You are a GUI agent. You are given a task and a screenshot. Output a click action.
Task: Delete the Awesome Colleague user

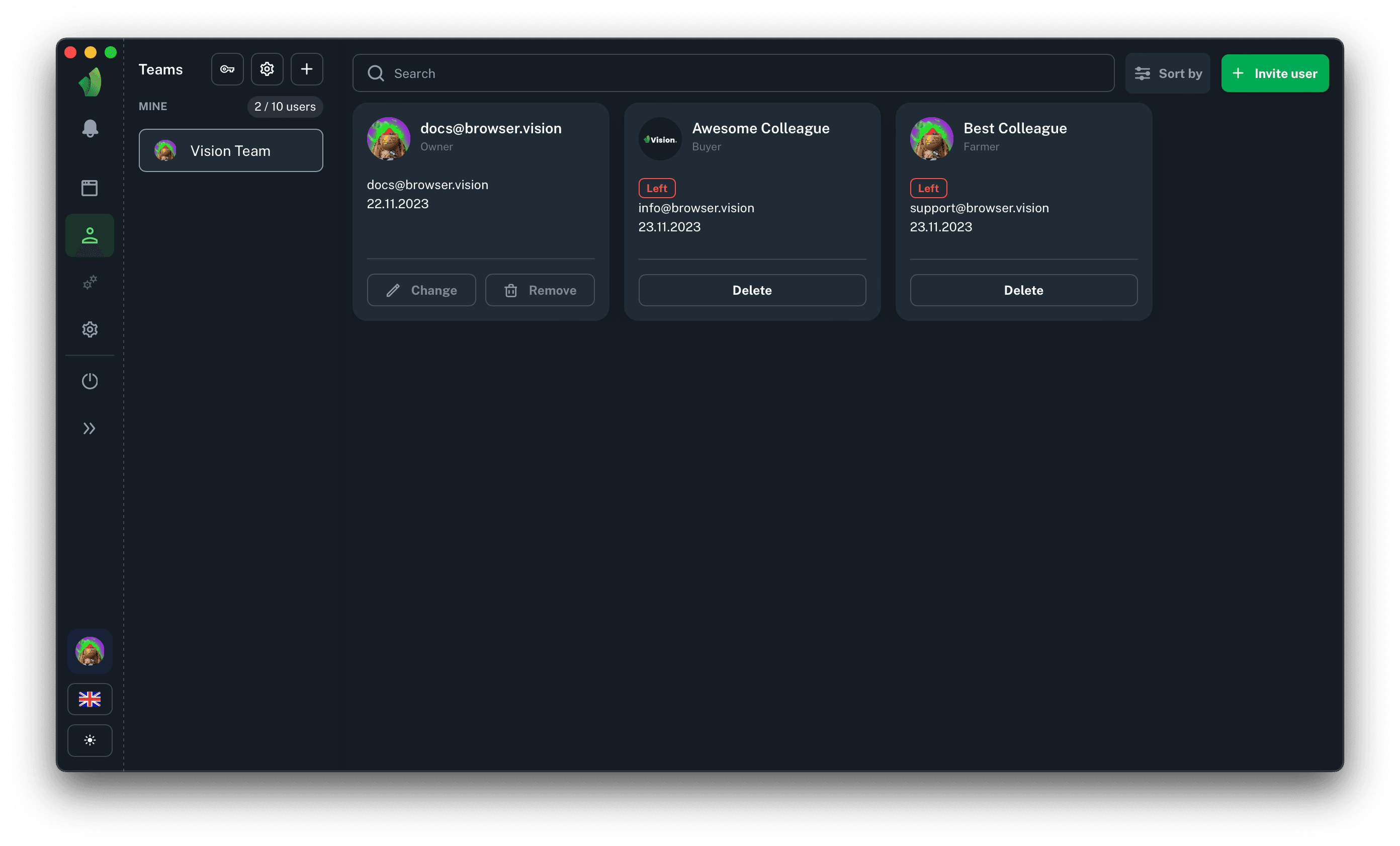click(x=752, y=290)
